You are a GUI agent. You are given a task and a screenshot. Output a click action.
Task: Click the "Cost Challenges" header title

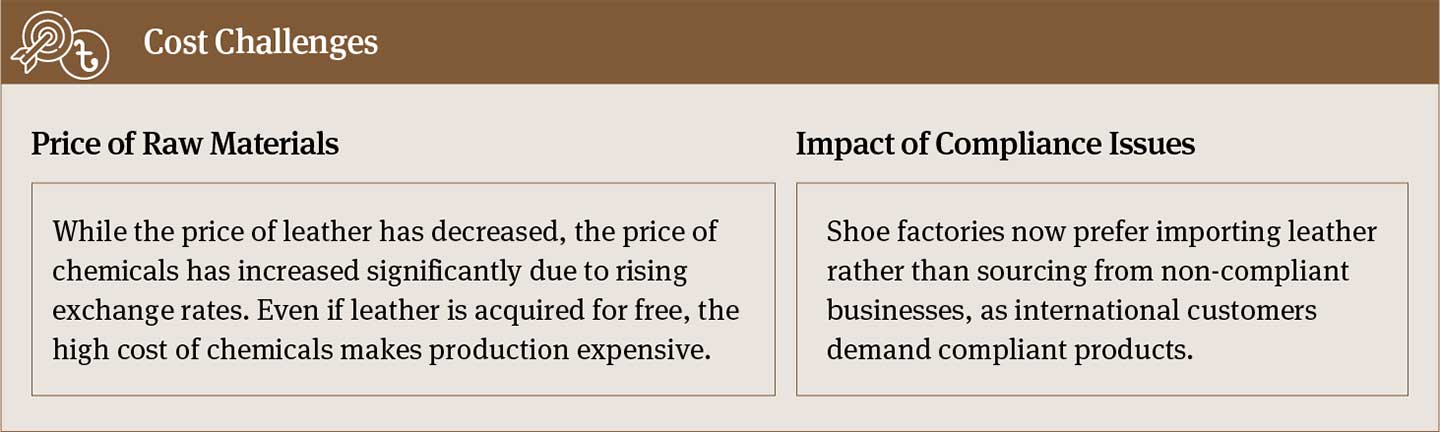[x=260, y=42]
